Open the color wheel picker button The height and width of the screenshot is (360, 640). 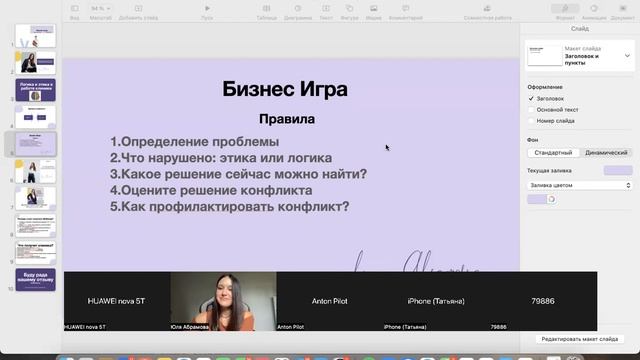(x=552, y=199)
